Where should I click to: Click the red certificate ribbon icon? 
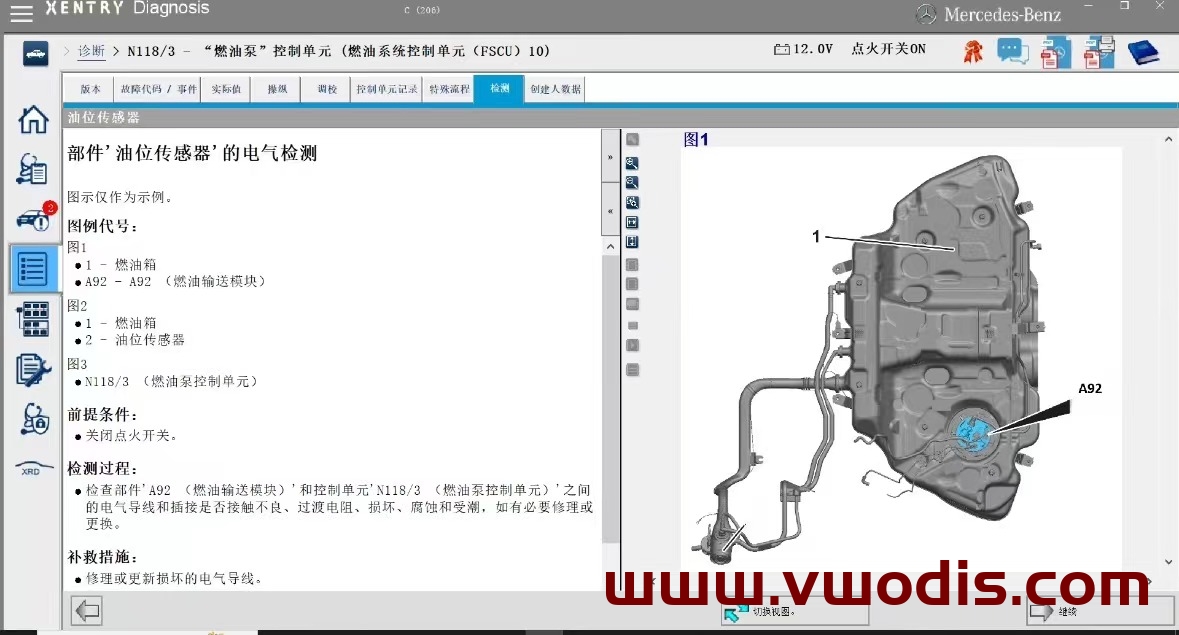click(972, 51)
